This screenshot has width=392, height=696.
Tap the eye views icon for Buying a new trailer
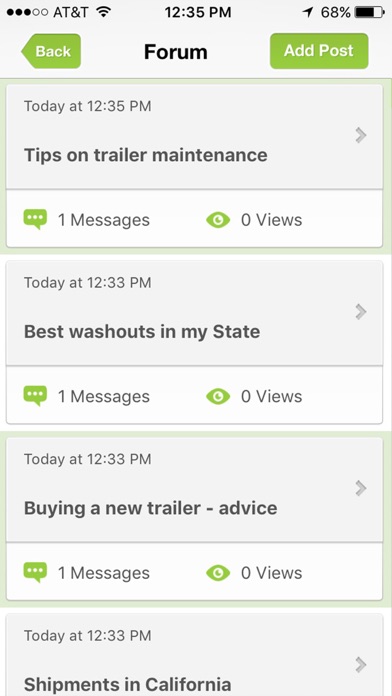[218, 573]
